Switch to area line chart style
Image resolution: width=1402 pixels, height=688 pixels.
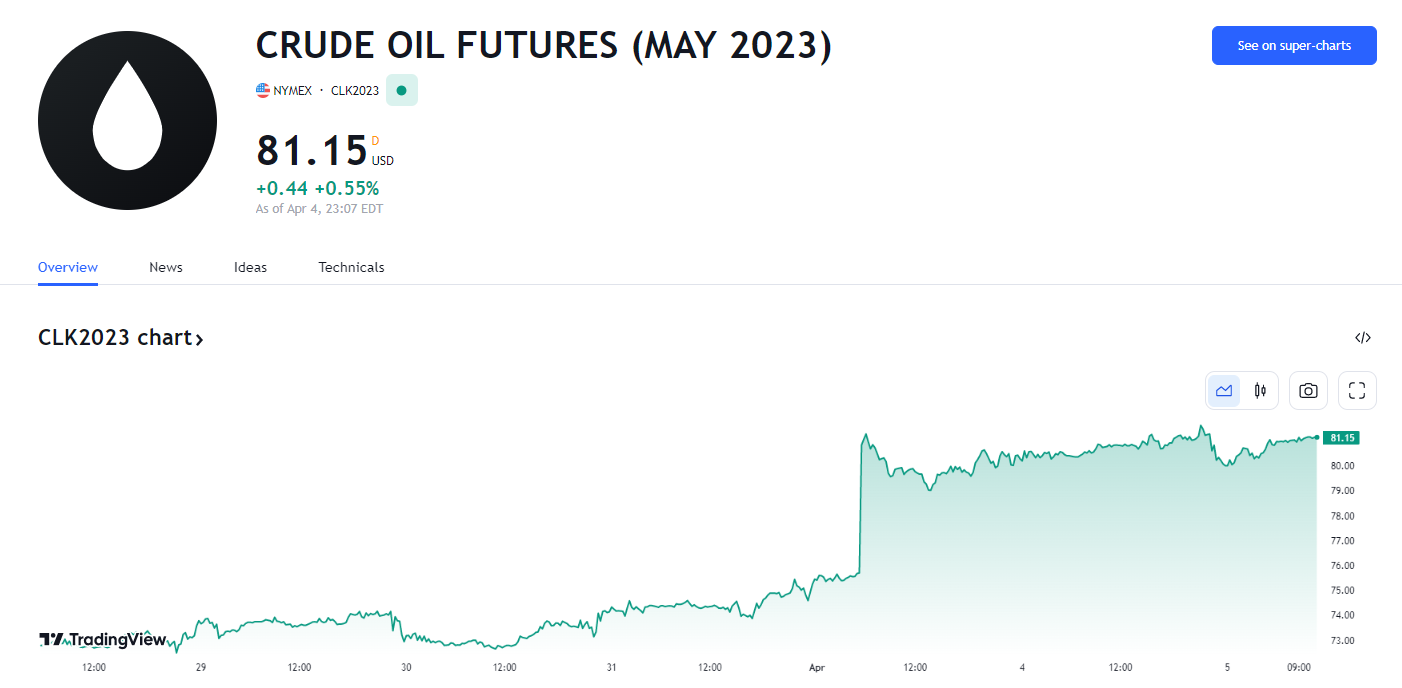(x=1224, y=391)
